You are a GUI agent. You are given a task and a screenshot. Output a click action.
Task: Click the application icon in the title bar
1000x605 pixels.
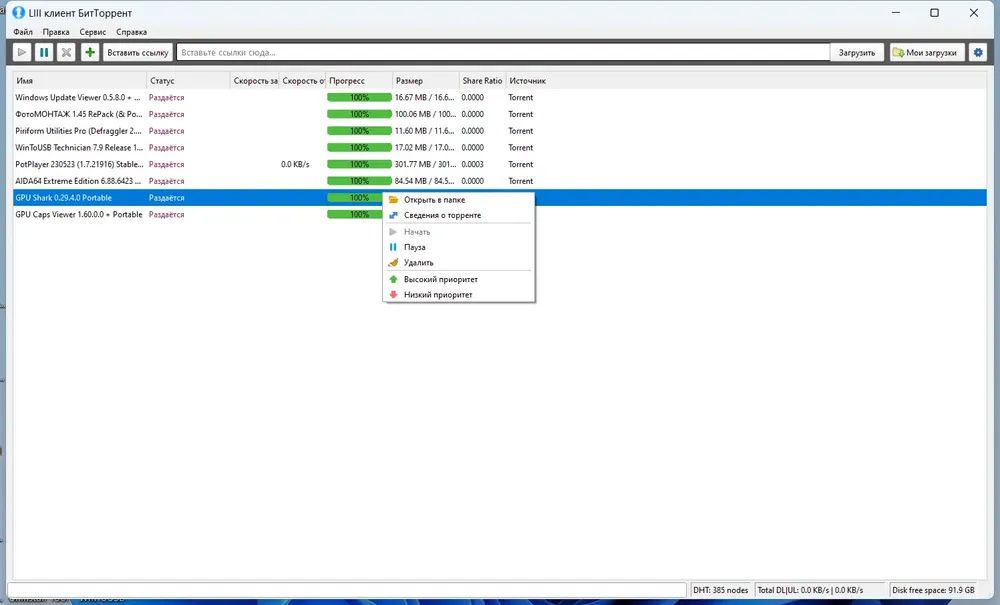pyautogui.click(x=18, y=13)
